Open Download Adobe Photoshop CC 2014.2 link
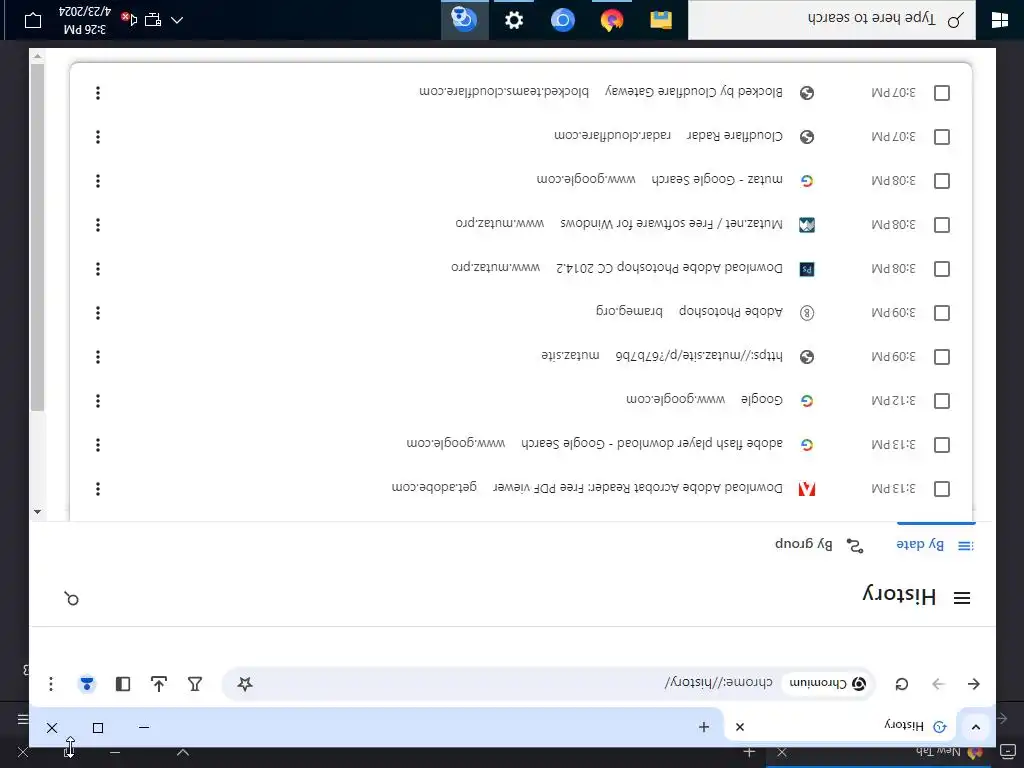Viewport: 1024px width, 768px height. pos(669,267)
